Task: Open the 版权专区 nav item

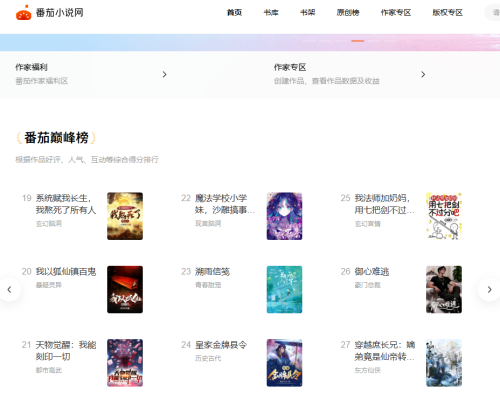Action: 447,13
